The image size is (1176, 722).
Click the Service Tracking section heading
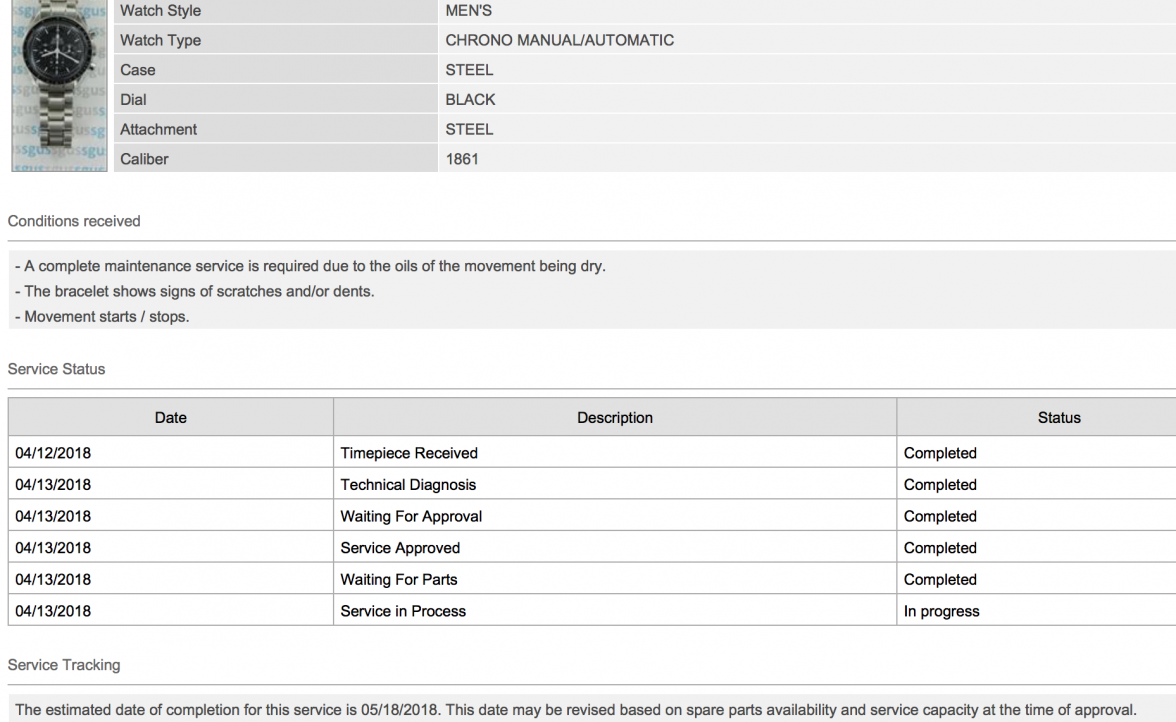click(x=63, y=665)
